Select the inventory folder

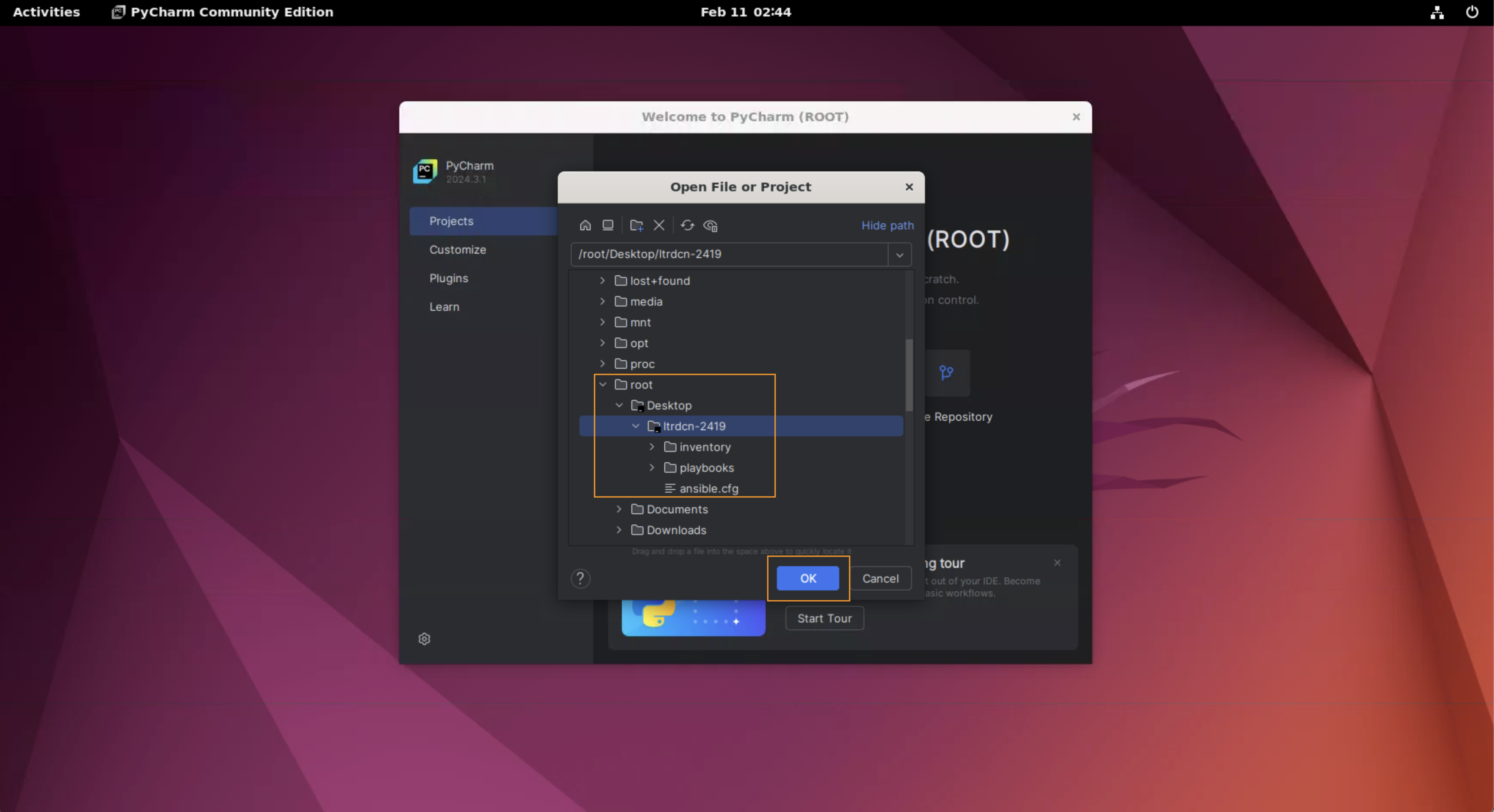[x=697, y=447]
